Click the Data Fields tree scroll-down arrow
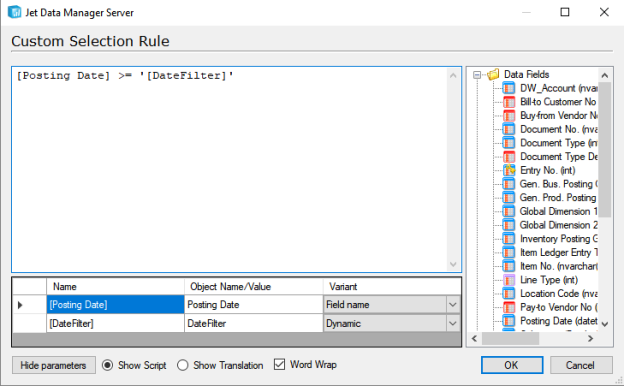This screenshot has height=386, width=624. point(605,324)
